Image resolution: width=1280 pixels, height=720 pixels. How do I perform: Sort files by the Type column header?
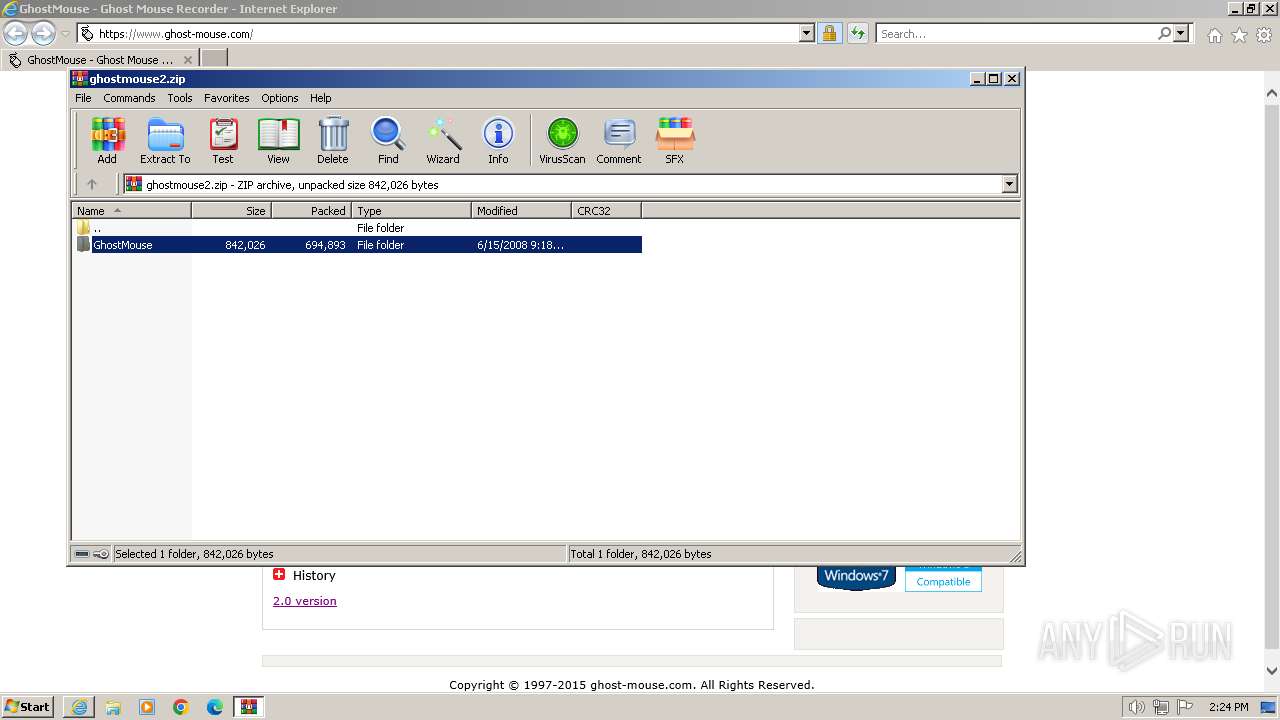click(412, 211)
